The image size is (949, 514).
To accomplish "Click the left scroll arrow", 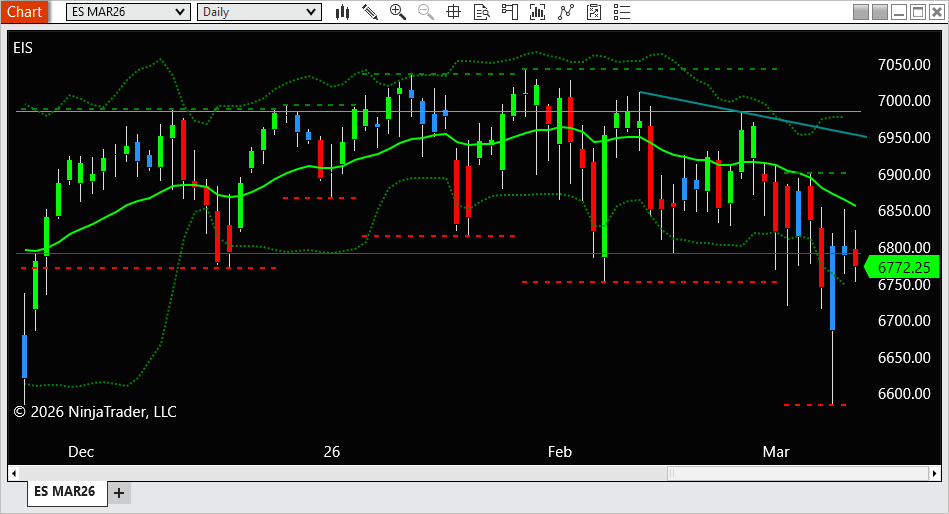I will coord(14,473).
